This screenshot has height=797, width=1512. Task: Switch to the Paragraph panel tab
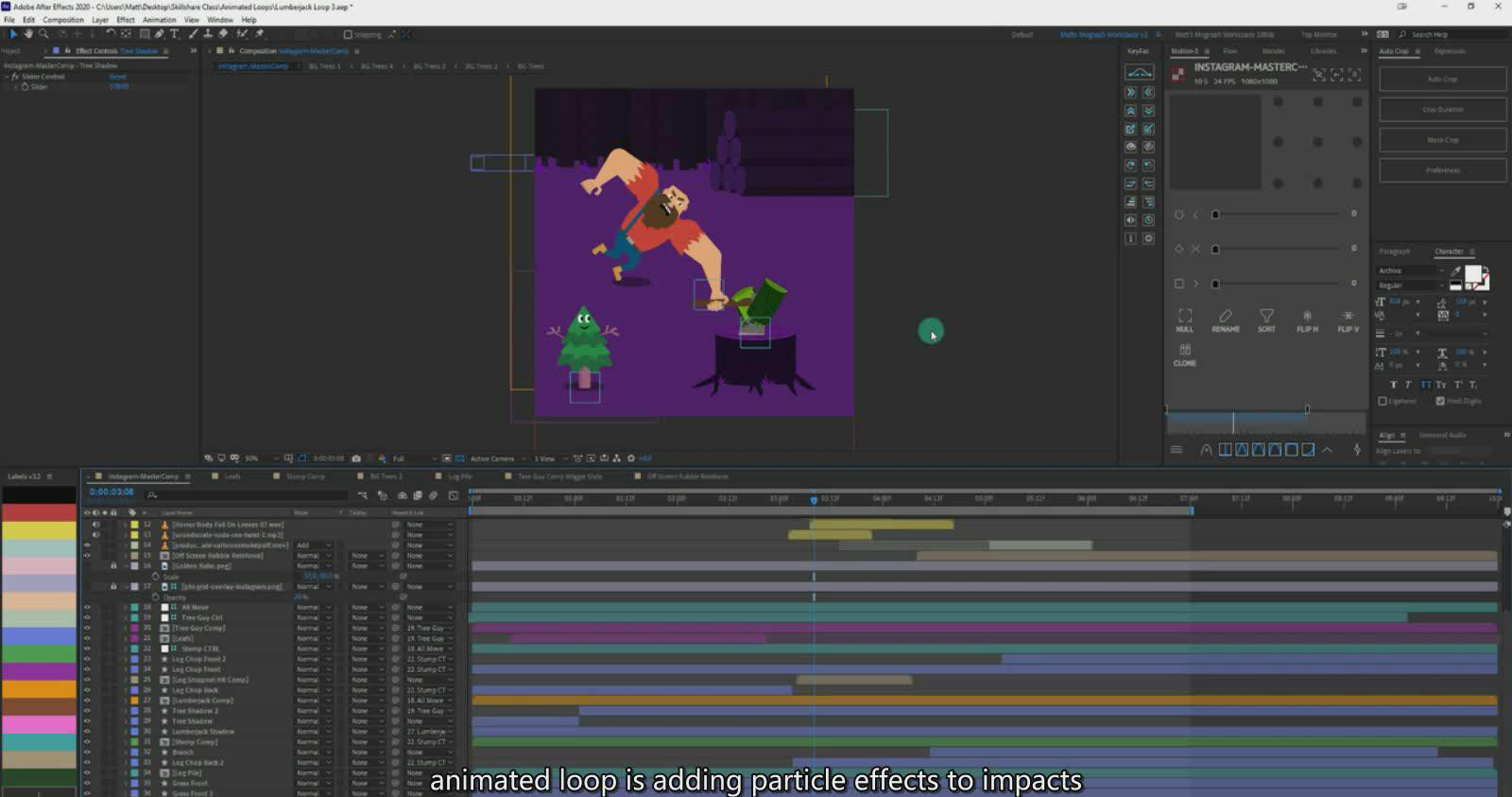(1394, 251)
